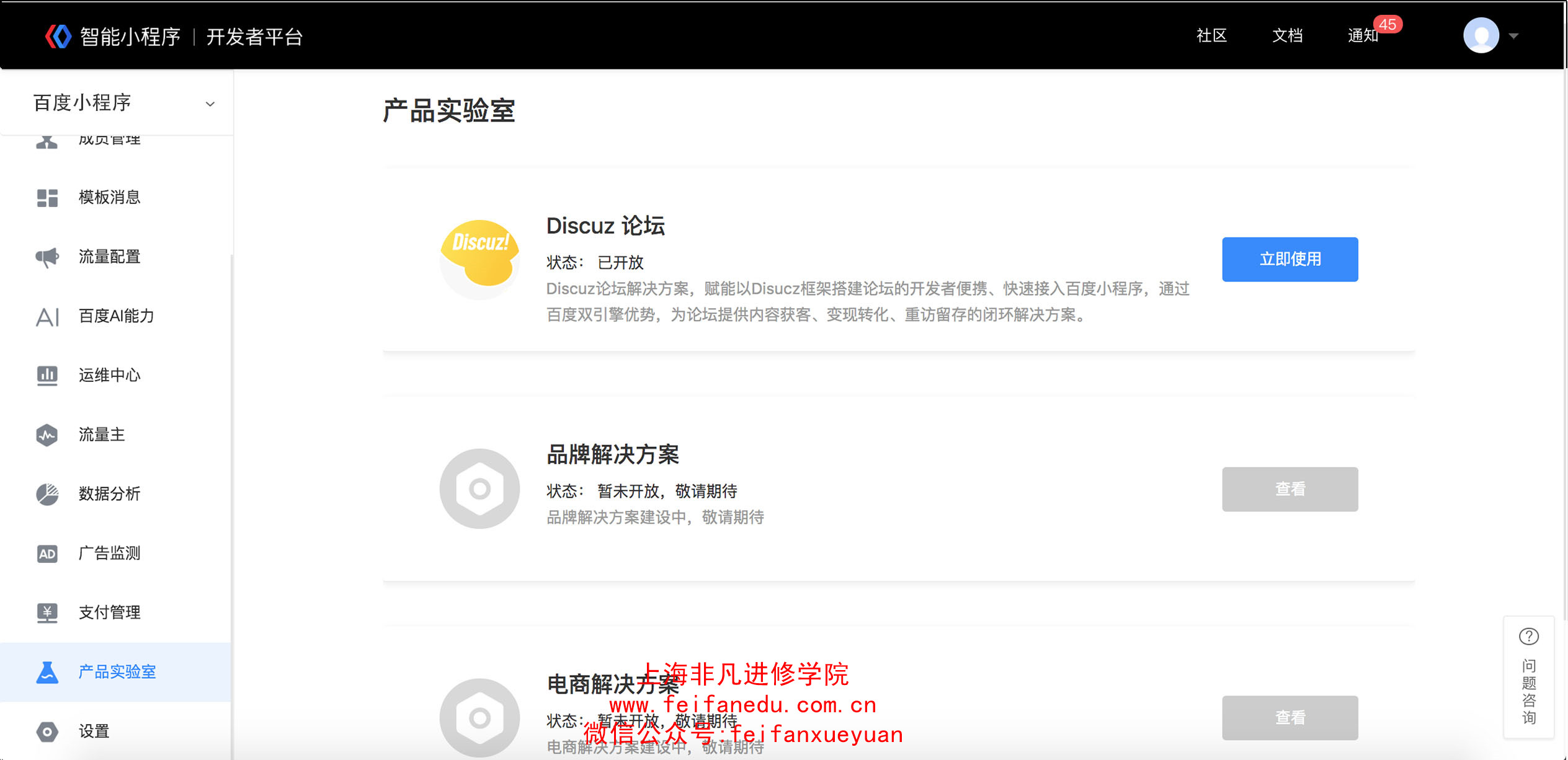Select 百度AI能力 in the sidebar
Image resolution: width=1568 pixels, height=760 pixels.
coord(115,317)
